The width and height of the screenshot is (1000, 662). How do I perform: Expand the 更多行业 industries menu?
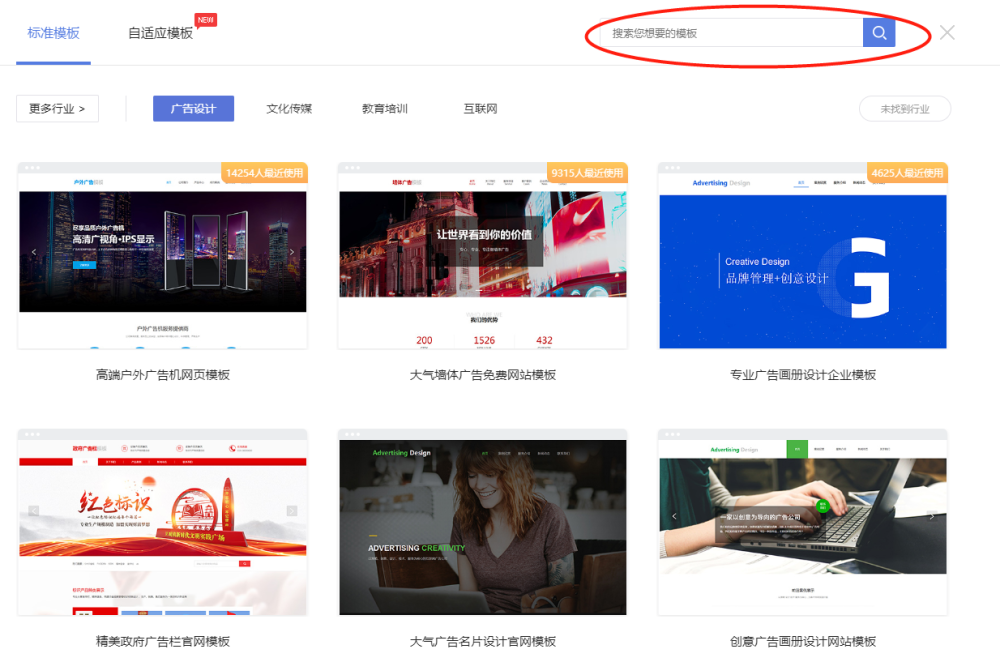pos(57,108)
